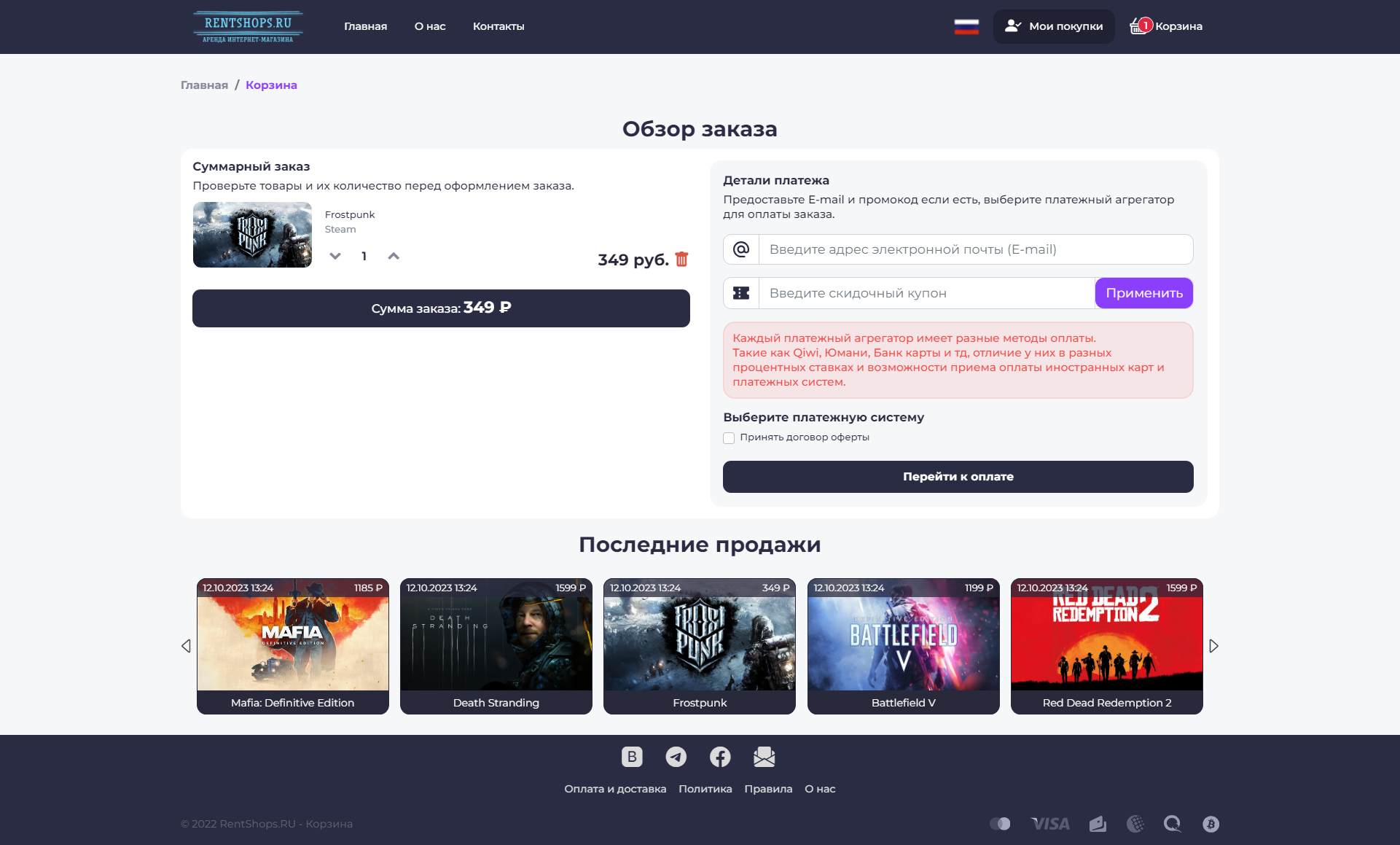Open Frostpunk card in recent sales
Viewport: 1400px width, 845px height.
[x=700, y=646]
